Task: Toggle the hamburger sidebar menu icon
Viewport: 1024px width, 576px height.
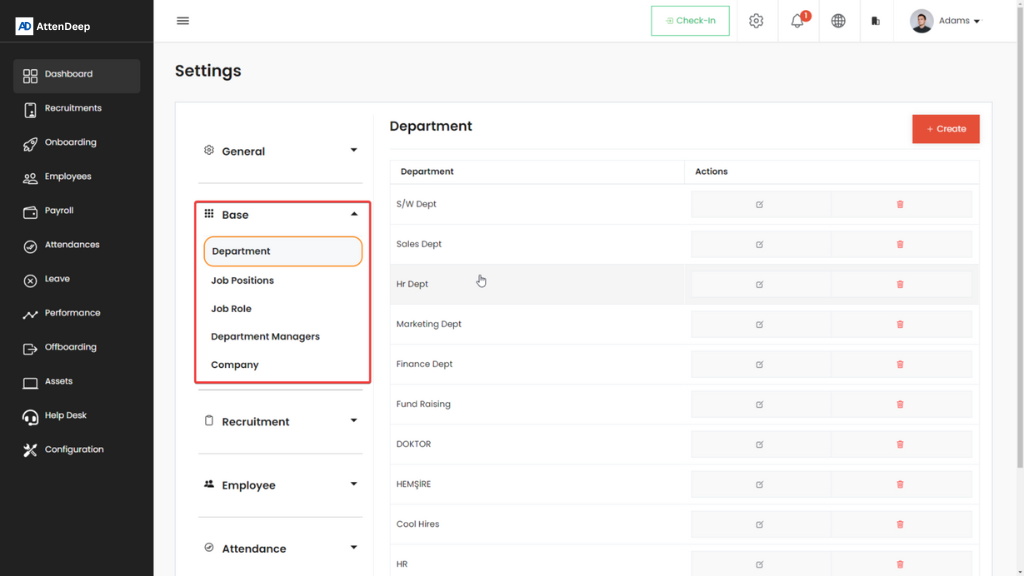Action: pos(183,21)
